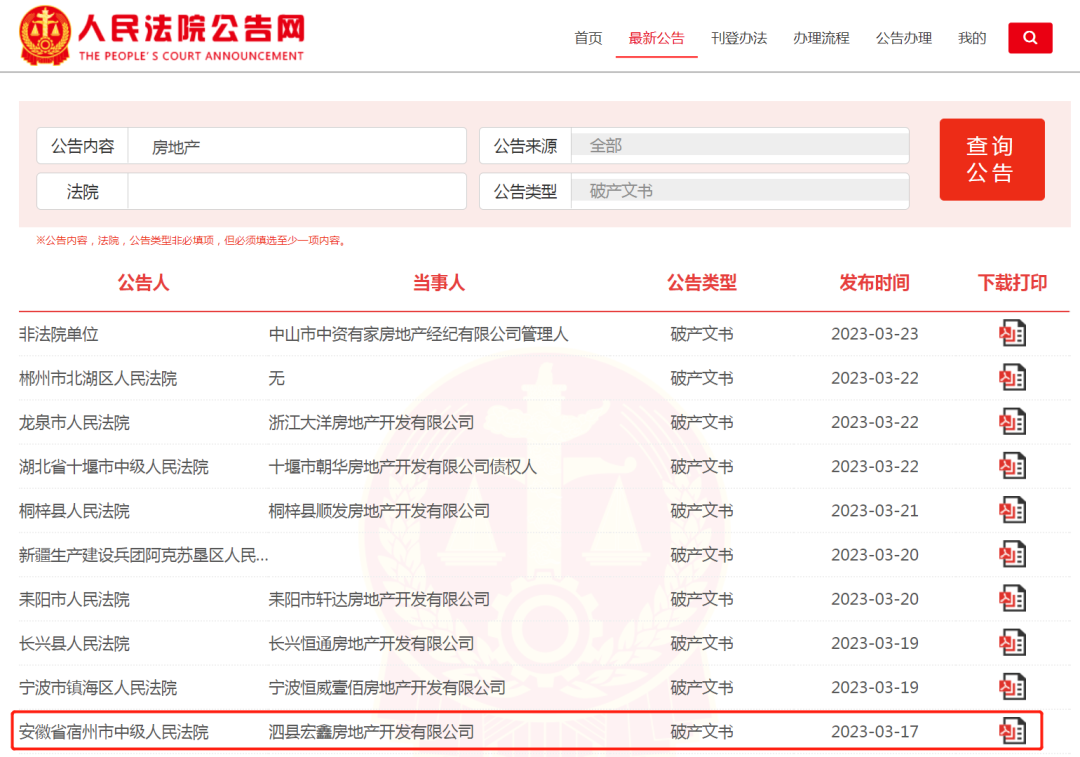The height and width of the screenshot is (757, 1080).
Task: Download PDF for 耒阳市人民法院 row
Action: point(1012,599)
